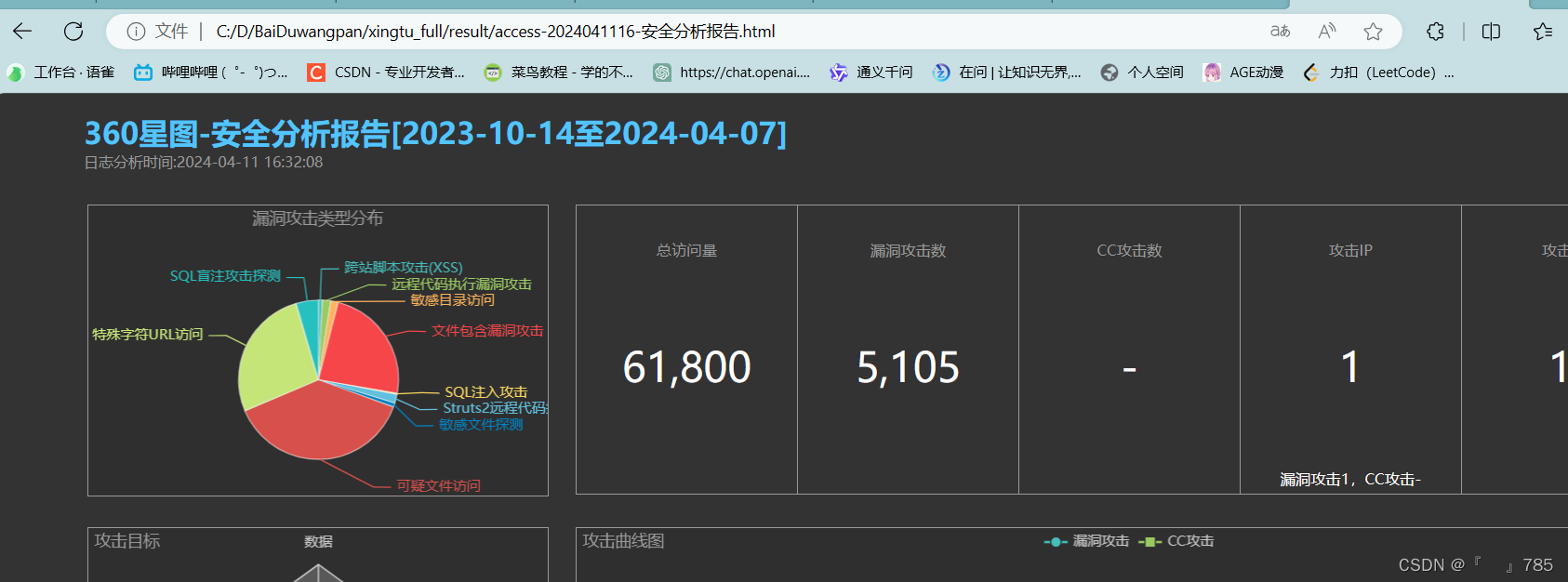Click the 漏洞攻击类型分布 chart title
The height and width of the screenshot is (582, 1568).
(317, 218)
